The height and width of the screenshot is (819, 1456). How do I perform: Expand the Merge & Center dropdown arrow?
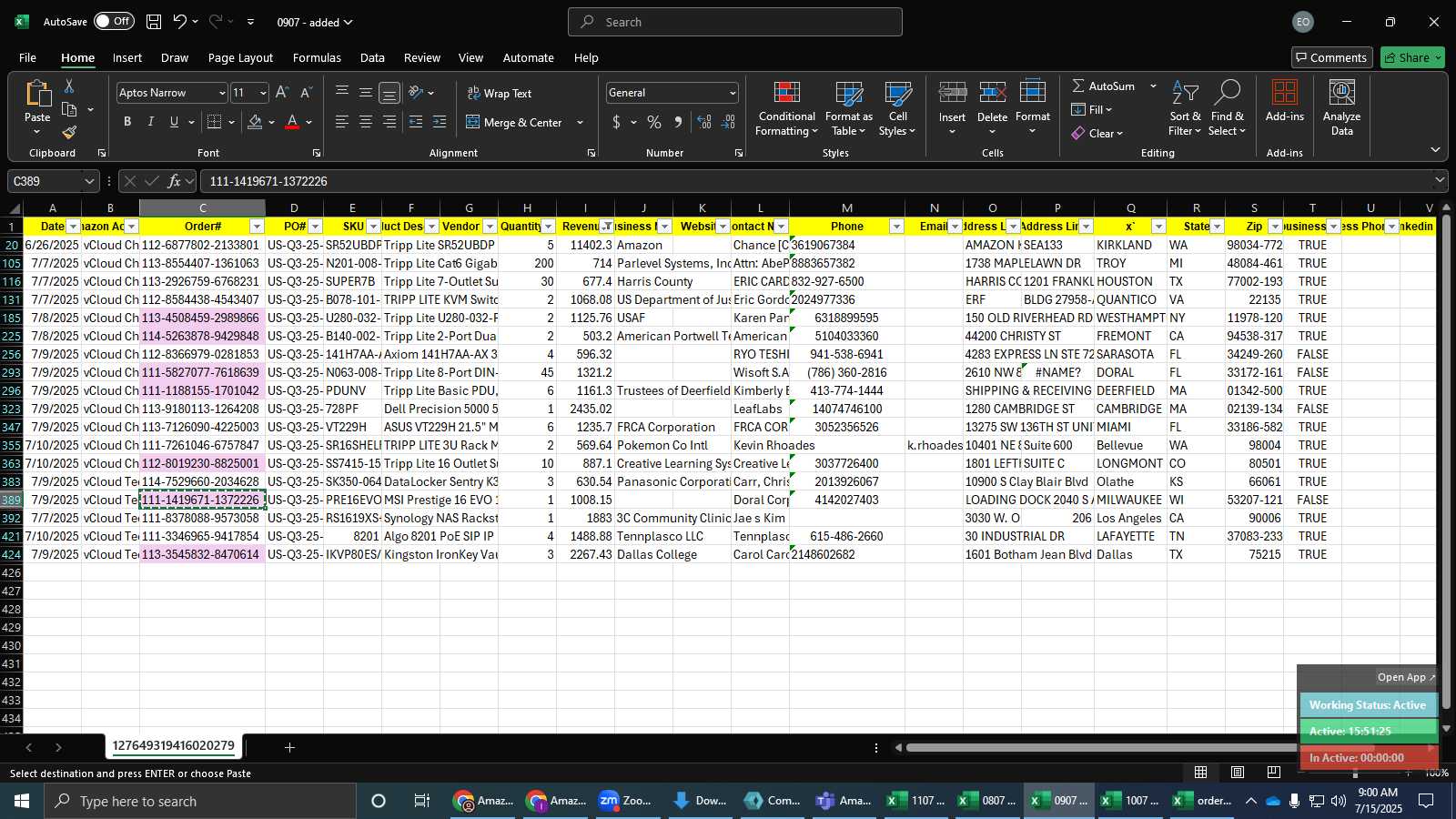[581, 122]
